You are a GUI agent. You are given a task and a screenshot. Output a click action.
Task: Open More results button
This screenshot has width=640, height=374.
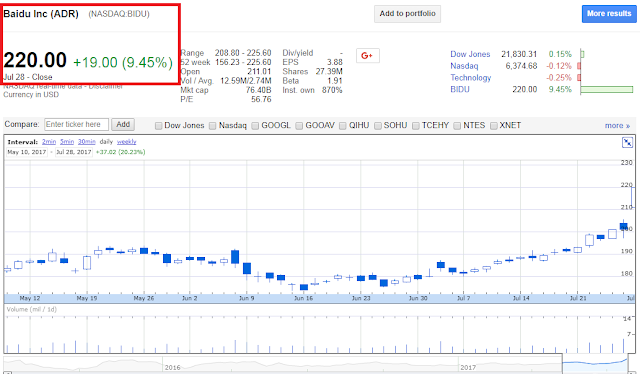click(x=609, y=14)
